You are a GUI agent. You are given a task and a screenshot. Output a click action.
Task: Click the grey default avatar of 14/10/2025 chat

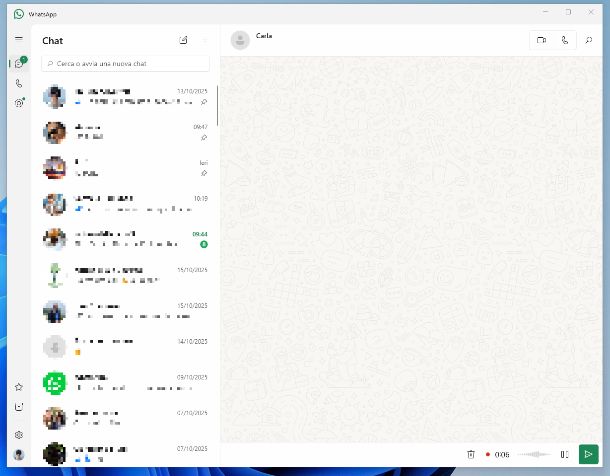pyautogui.click(x=54, y=347)
